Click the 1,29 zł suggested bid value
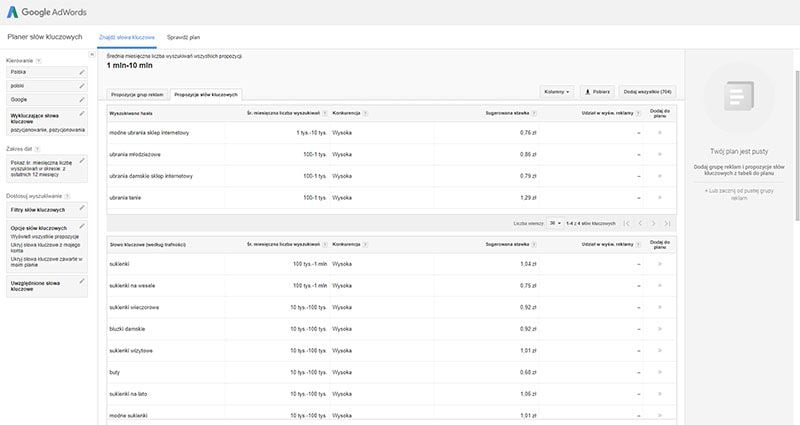The height and width of the screenshot is (425, 800). click(x=528, y=197)
